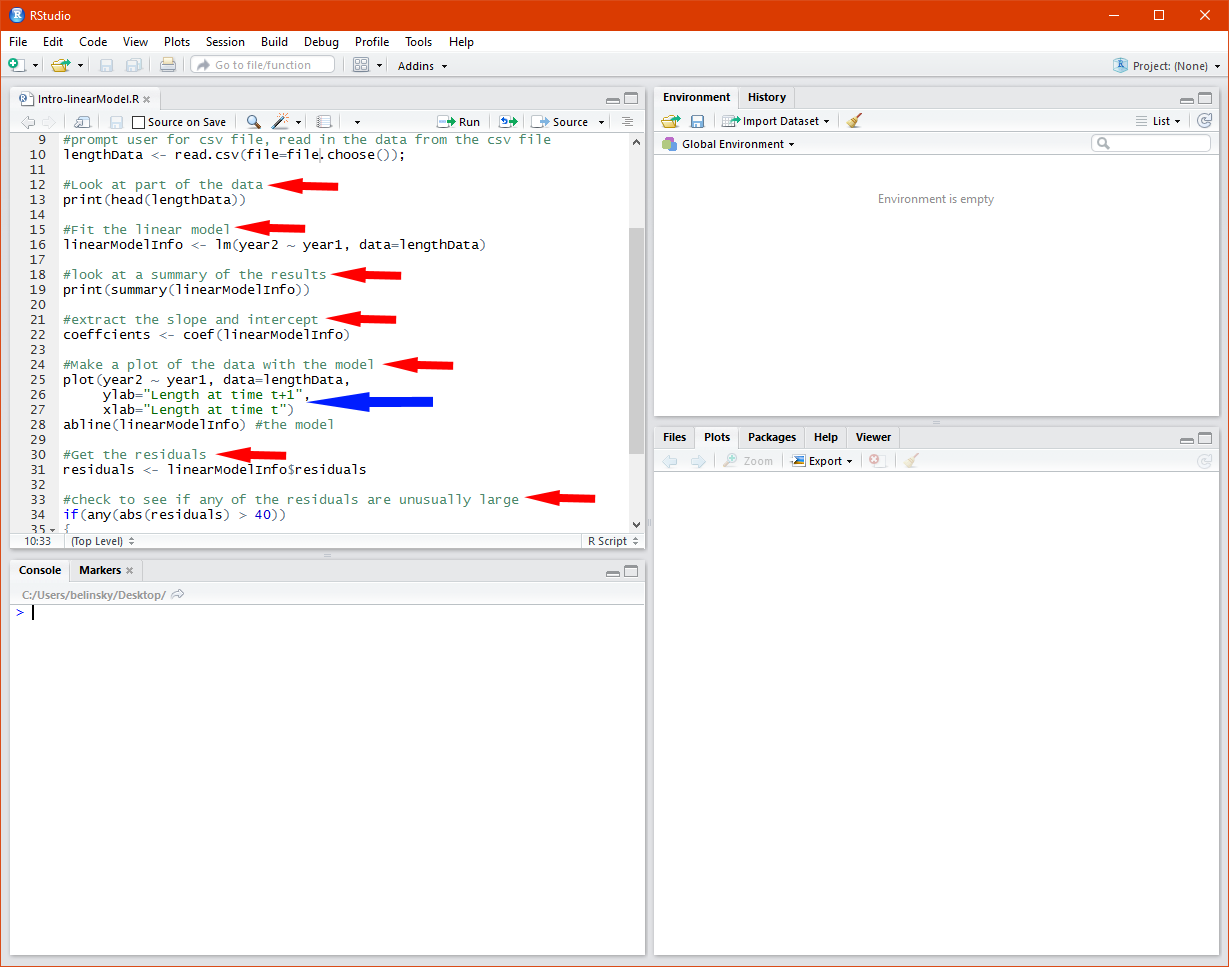Image resolution: width=1229 pixels, height=967 pixels.
Task: Click the editor vertical scrollbar thumb
Action: pyautogui.click(x=637, y=340)
